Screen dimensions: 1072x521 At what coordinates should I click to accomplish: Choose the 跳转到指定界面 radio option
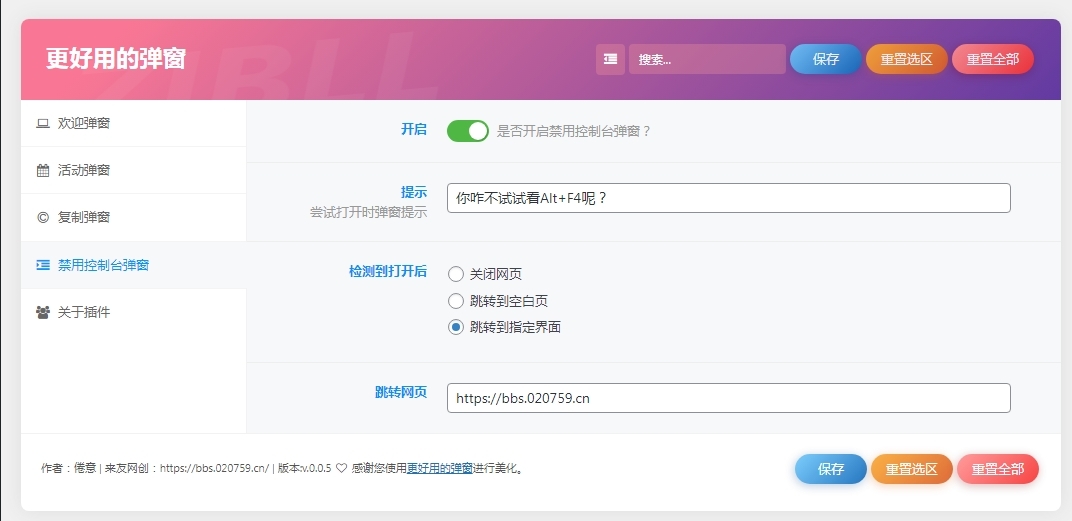[x=456, y=327]
